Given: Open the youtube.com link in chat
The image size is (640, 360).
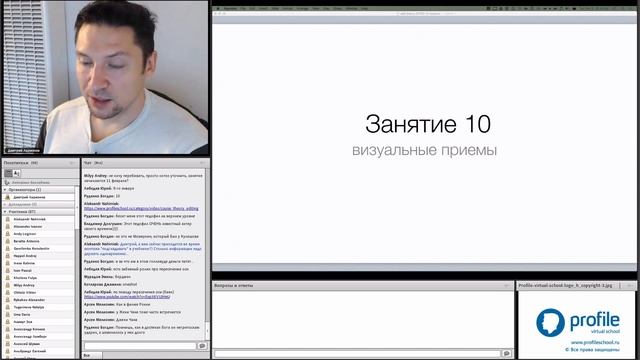Looking at the screenshot, I should pyautogui.click(x=127, y=297).
